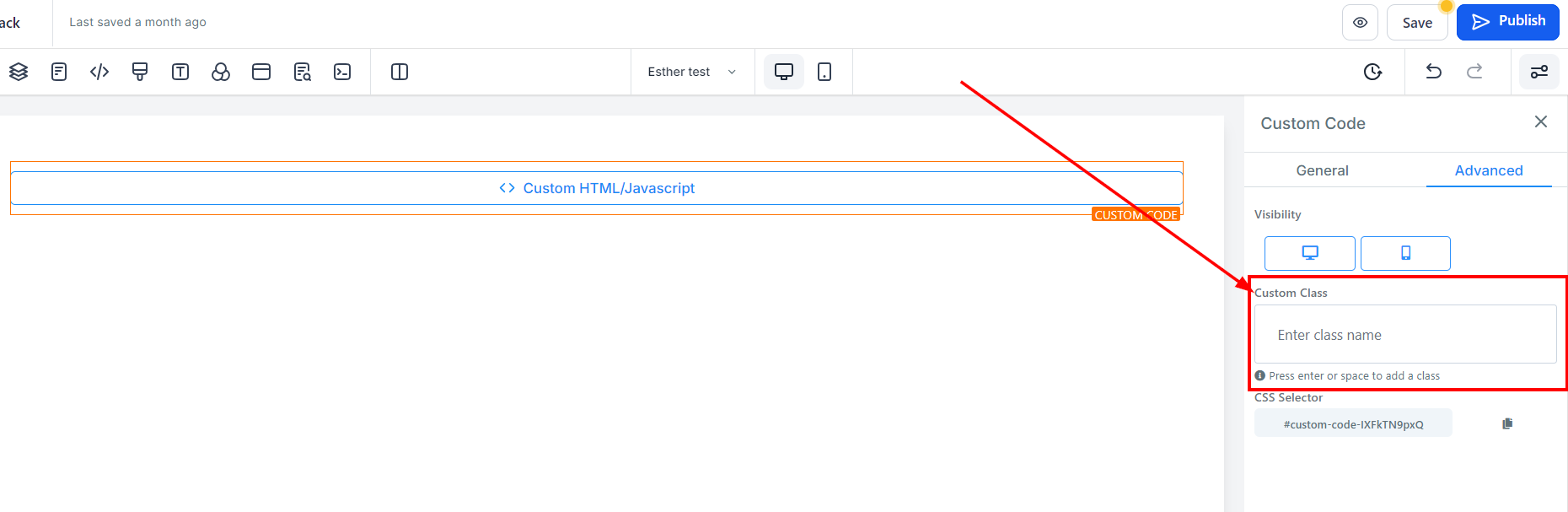Open the version history clock icon

coord(1372,72)
